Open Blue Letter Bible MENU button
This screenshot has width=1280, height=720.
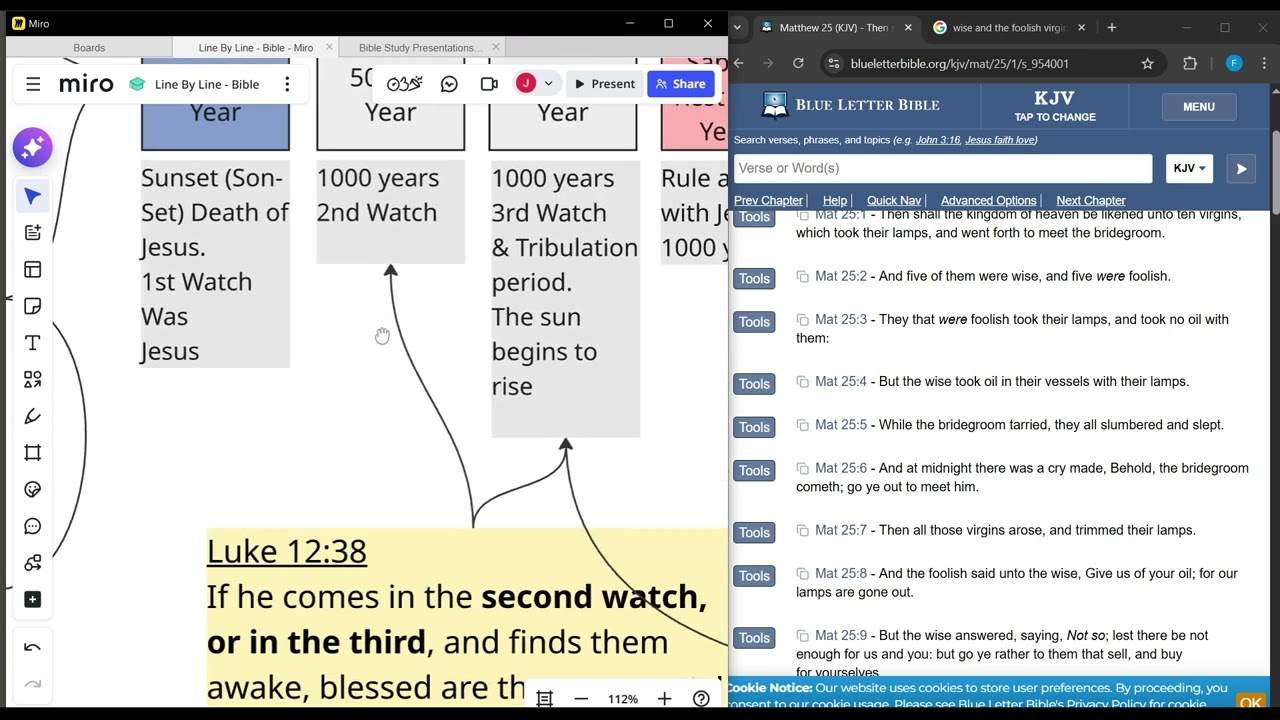point(1198,107)
